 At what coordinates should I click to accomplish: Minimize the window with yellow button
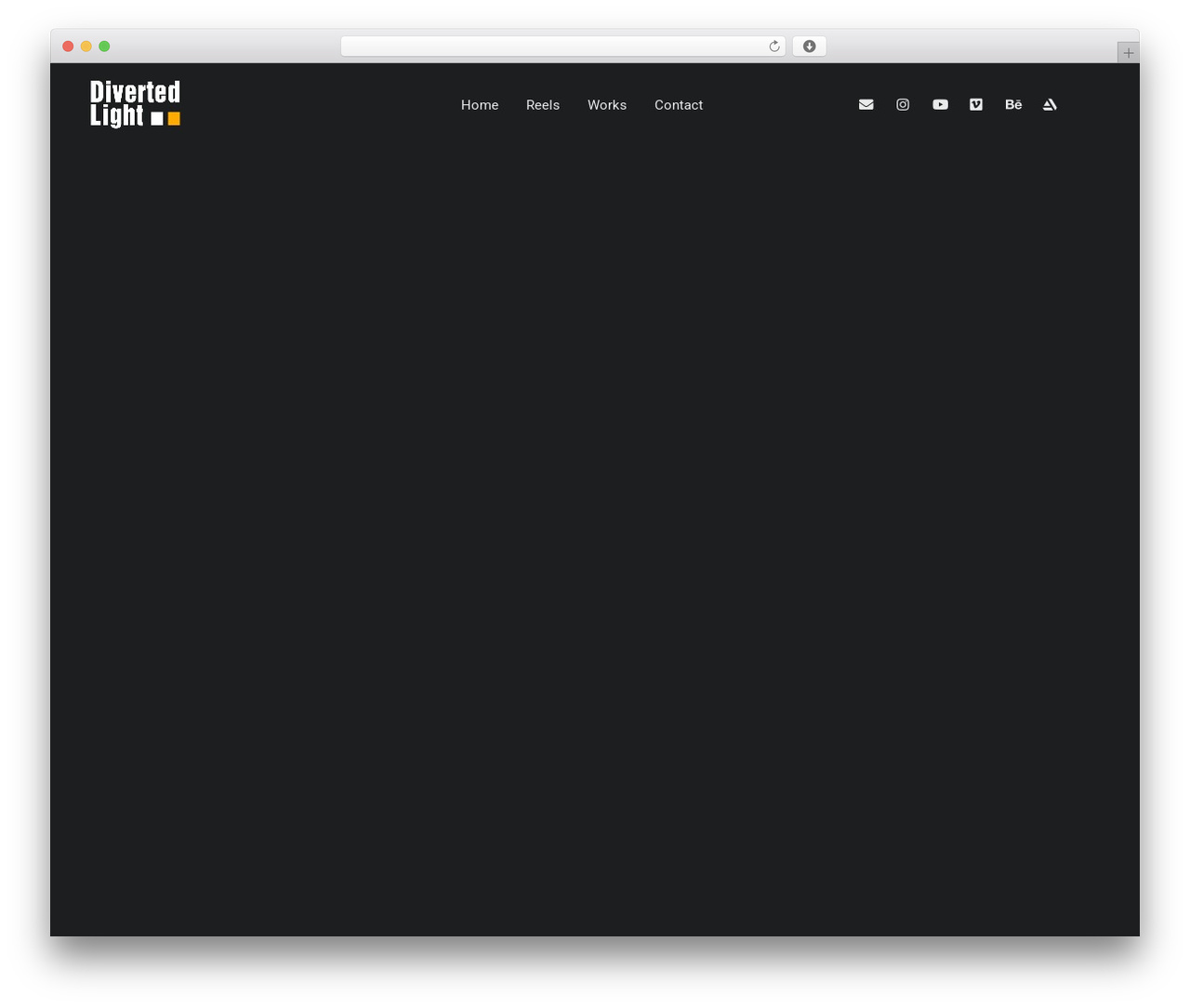86,46
